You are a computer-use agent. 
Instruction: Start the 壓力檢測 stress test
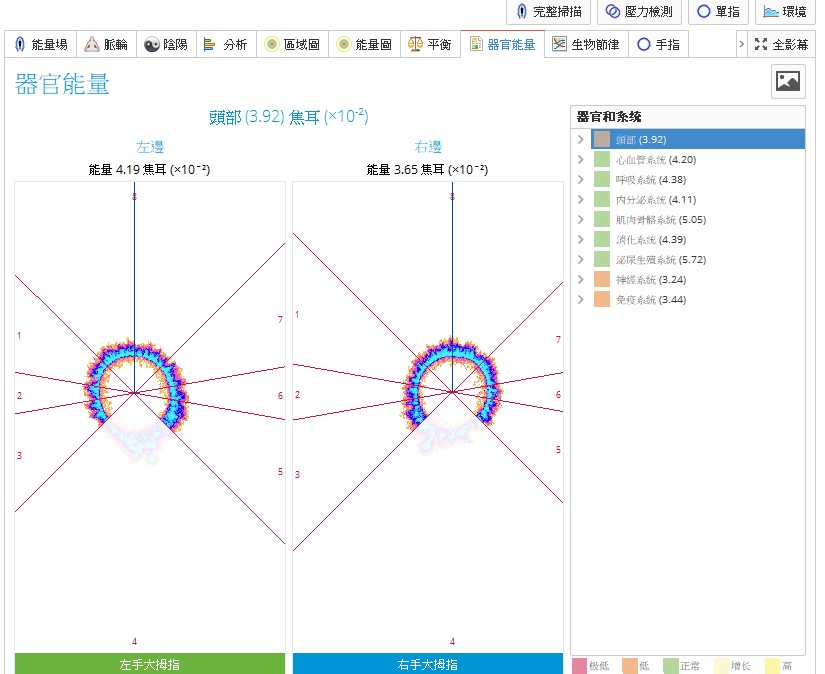coord(638,12)
